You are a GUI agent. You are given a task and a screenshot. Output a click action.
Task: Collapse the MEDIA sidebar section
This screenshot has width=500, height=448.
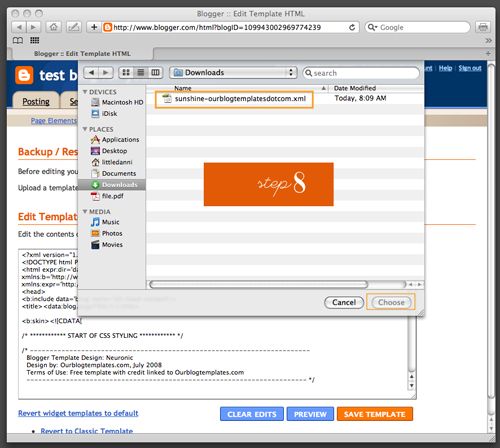tap(85, 211)
